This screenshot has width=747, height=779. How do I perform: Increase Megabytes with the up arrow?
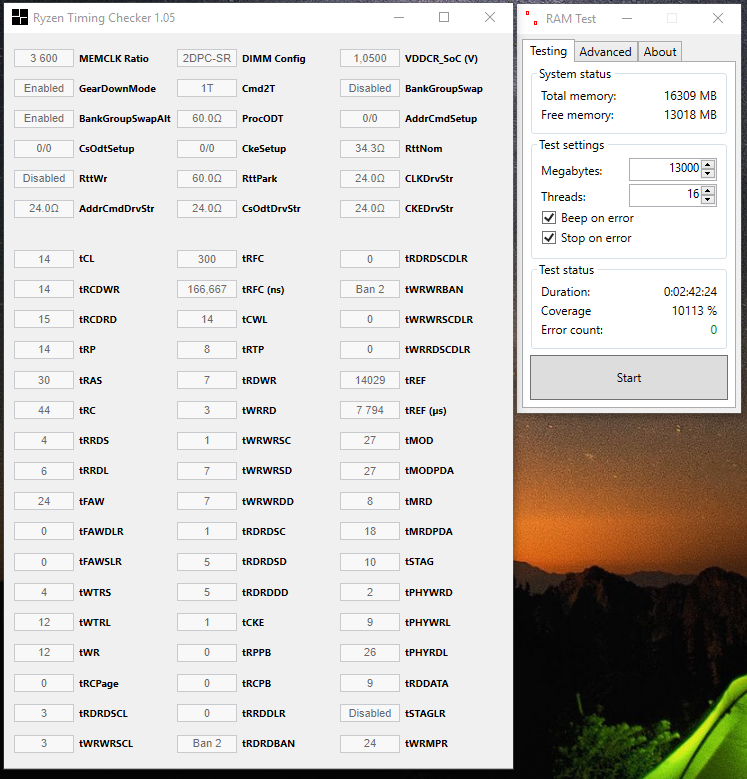click(x=708, y=164)
